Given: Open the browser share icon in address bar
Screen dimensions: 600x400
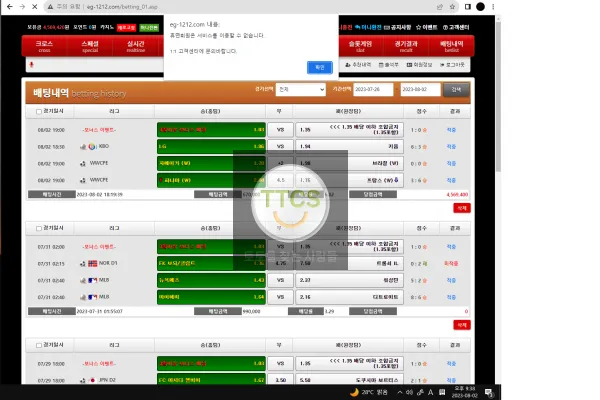Looking at the screenshot, I should coord(440,7).
